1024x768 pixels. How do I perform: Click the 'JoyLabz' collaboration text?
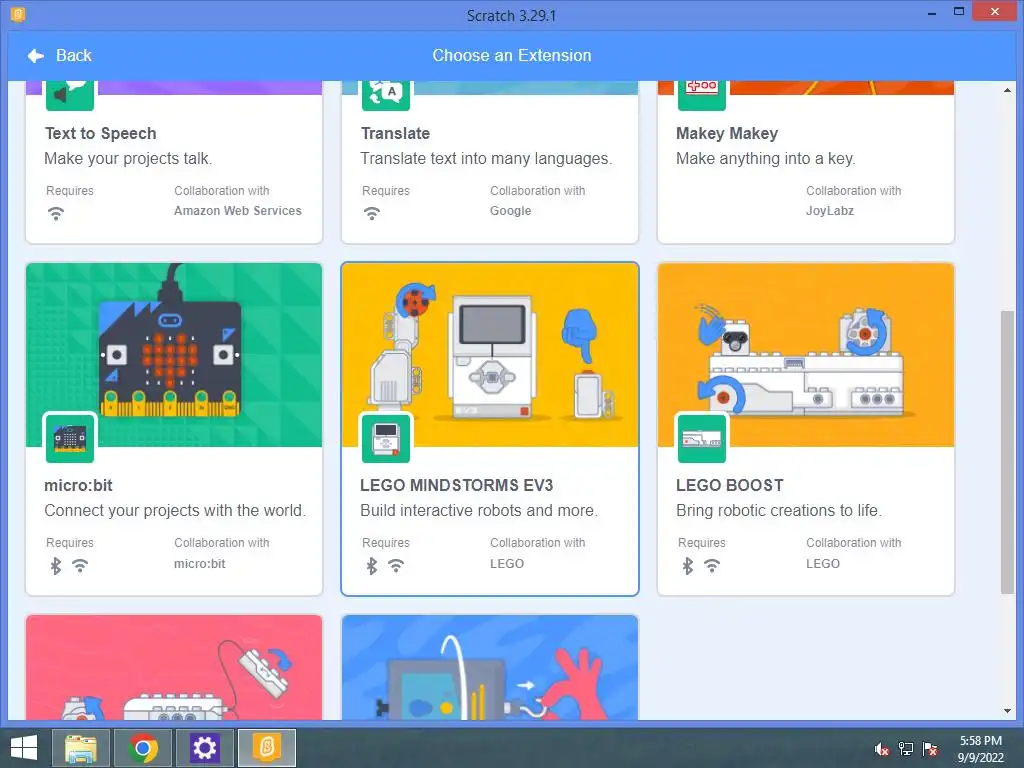830,211
